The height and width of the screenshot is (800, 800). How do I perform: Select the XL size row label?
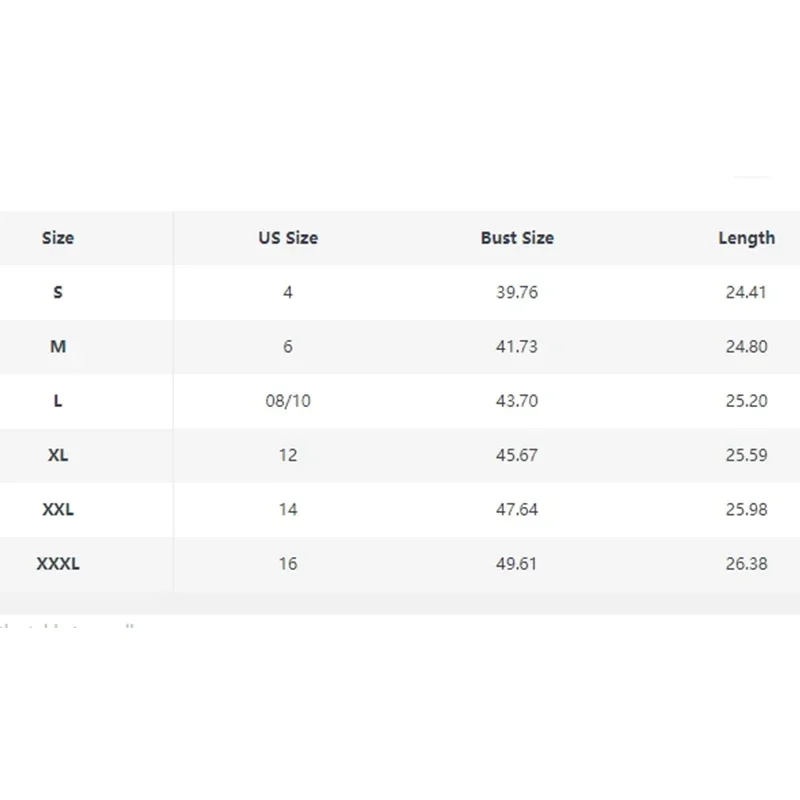coord(58,455)
